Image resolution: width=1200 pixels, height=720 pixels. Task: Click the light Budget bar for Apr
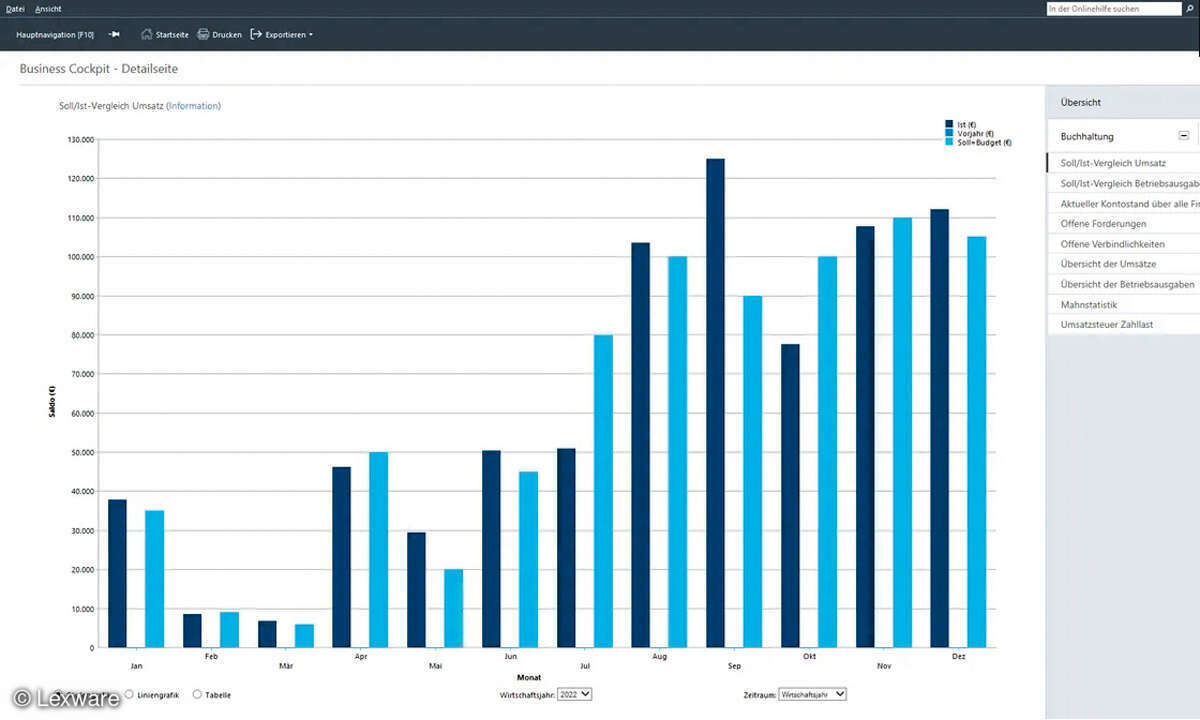pos(379,550)
